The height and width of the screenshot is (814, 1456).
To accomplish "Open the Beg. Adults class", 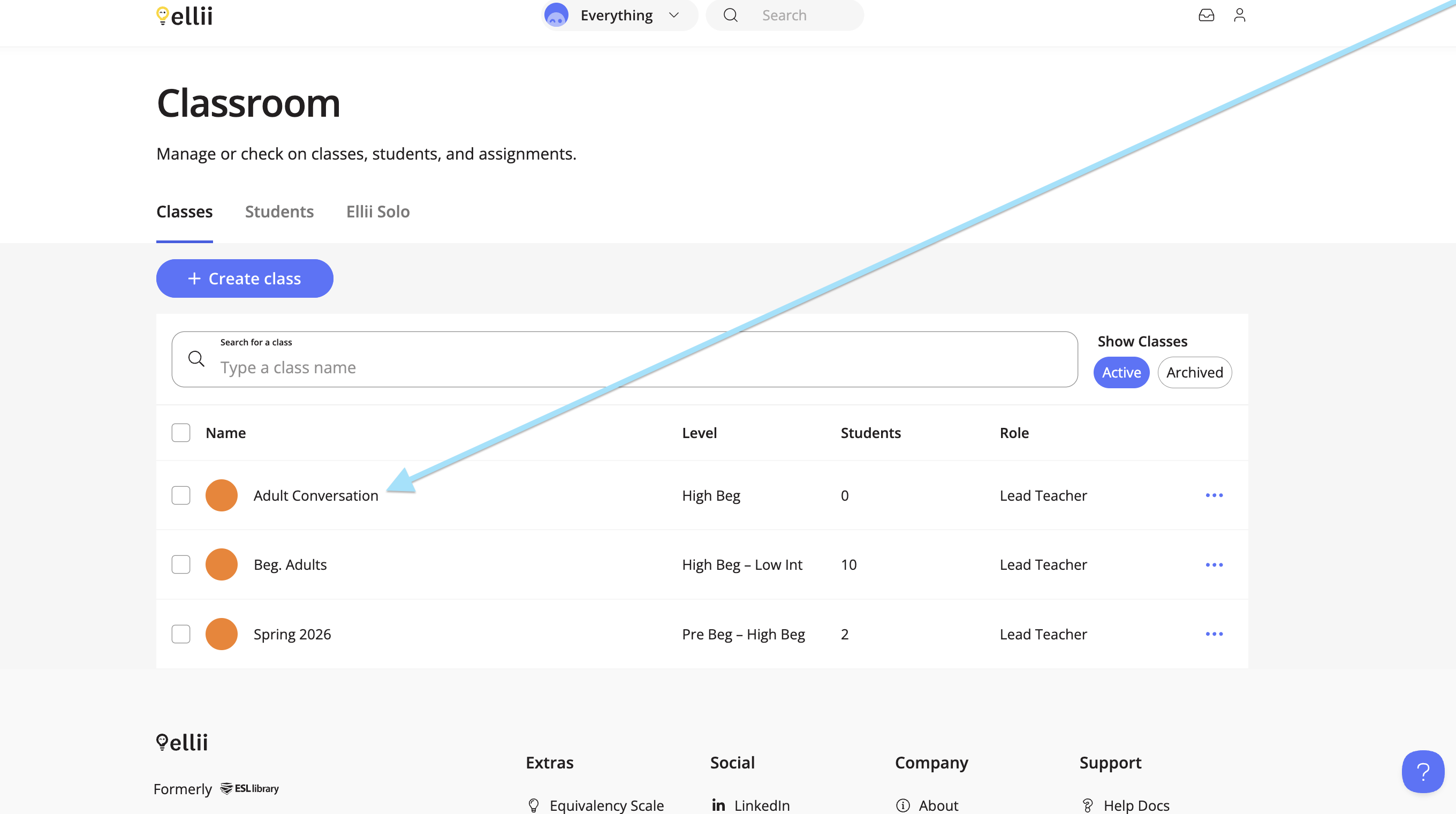I will point(290,564).
